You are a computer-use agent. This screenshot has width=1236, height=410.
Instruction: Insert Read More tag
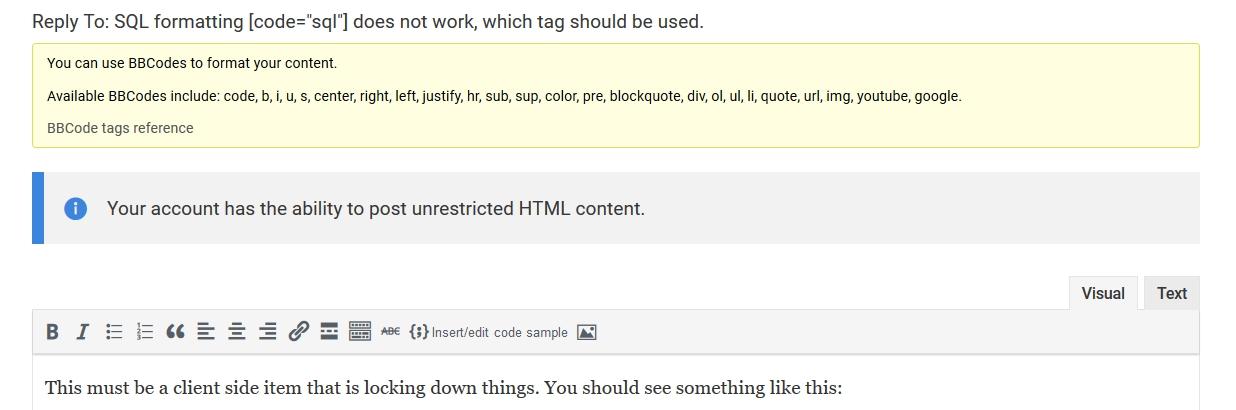pyautogui.click(x=329, y=332)
